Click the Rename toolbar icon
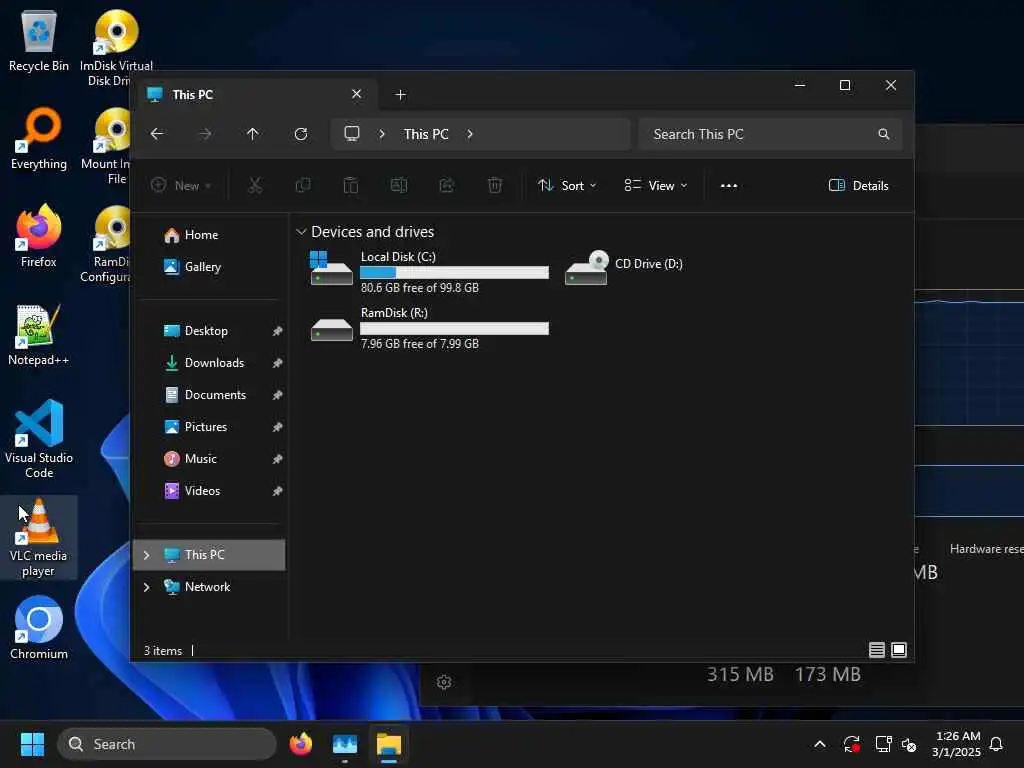Image resolution: width=1024 pixels, height=768 pixels. 399,185
